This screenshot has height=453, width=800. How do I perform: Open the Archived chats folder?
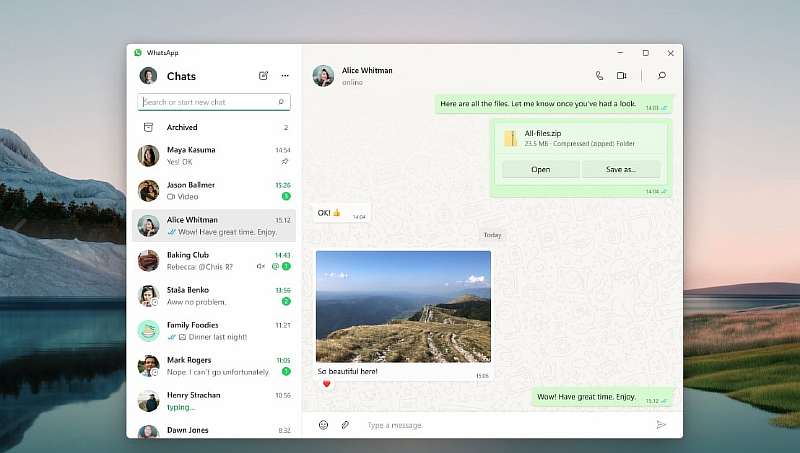pos(182,128)
